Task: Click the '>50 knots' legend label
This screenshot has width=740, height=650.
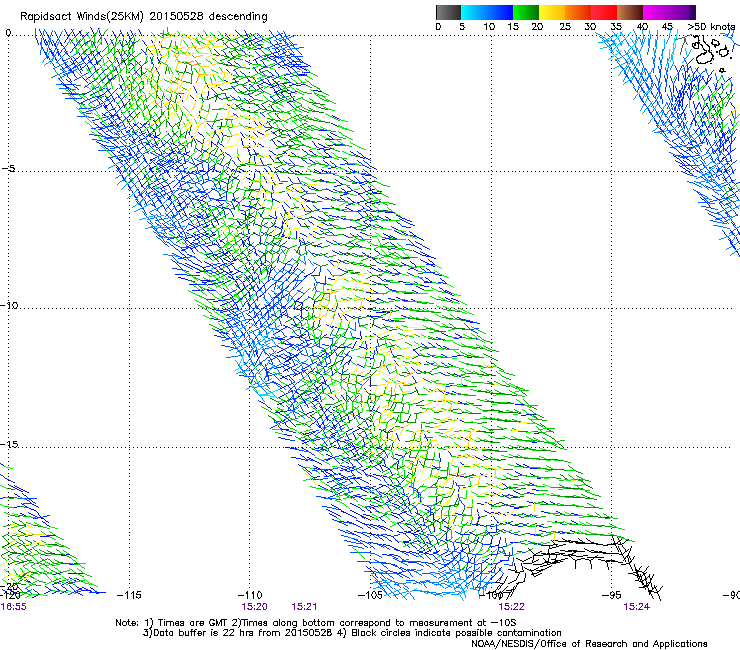Action: 711,27
